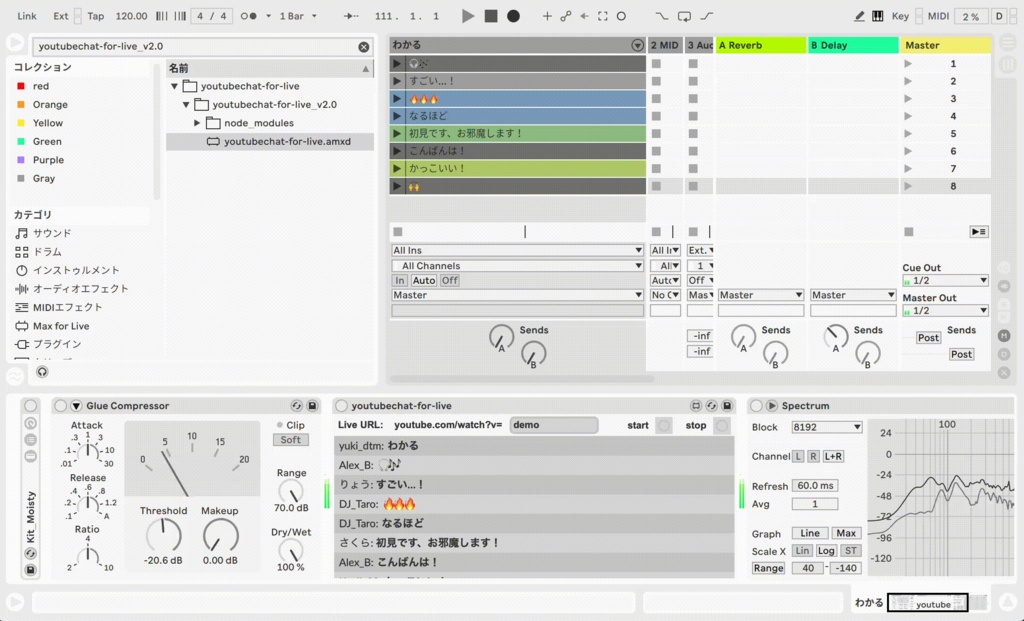This screenshot has height=621, width=1024.
Task: Toggle the Glue Compressor device activator
Action: click(x=61, y=406)
